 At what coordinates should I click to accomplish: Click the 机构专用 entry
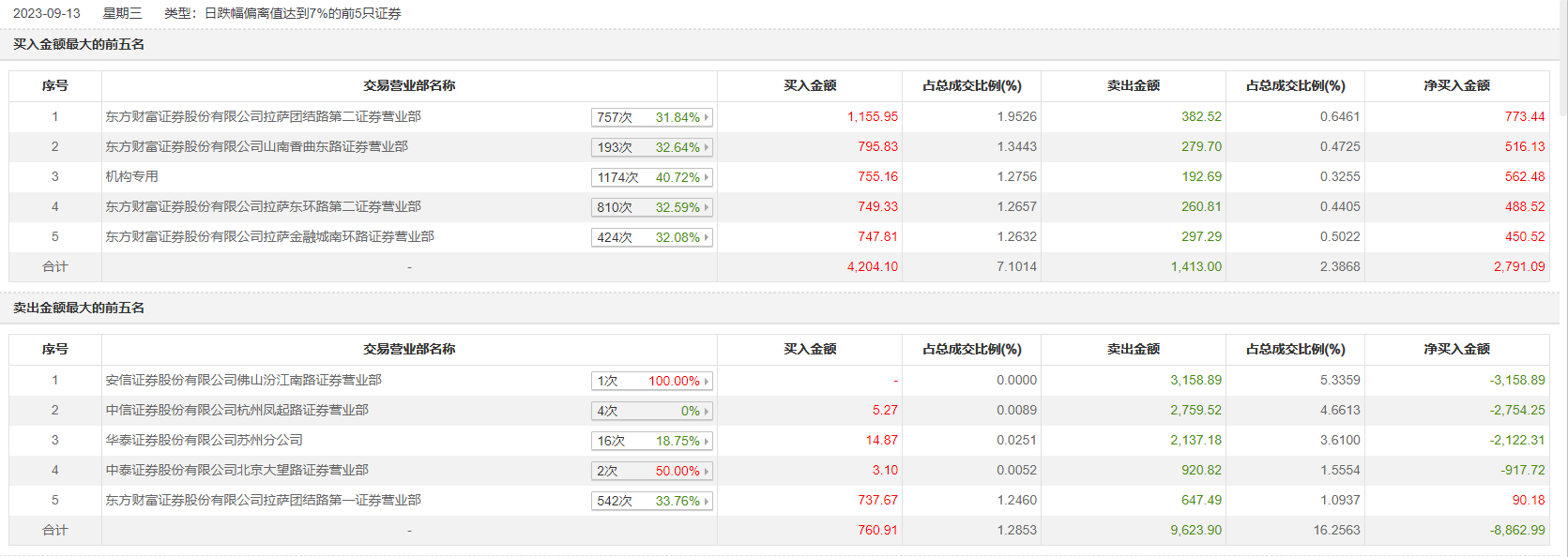point(131,177)
